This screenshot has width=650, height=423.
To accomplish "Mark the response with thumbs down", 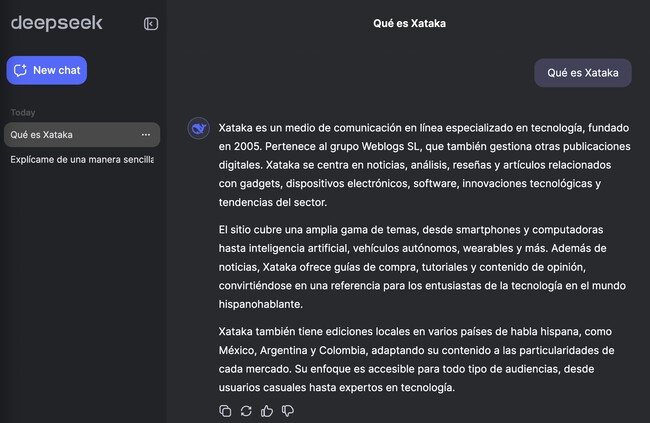I will pos(288,410).
